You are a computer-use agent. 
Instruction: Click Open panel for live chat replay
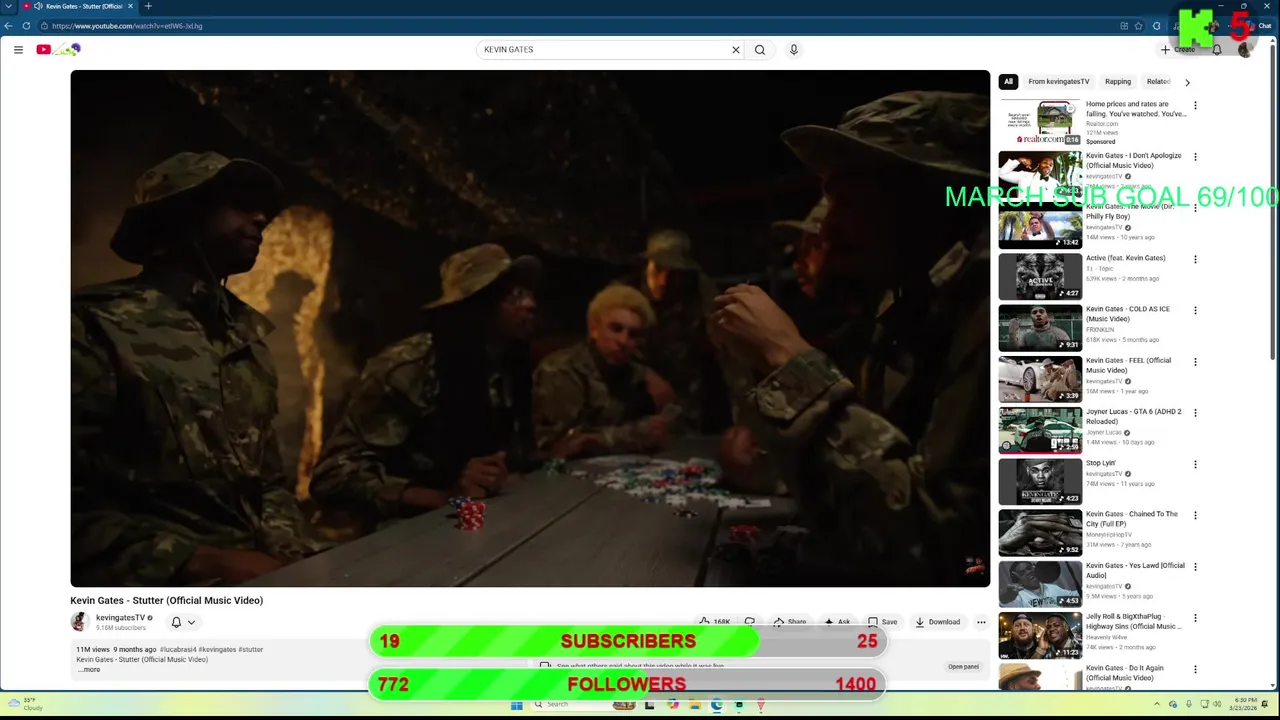(964, 667)
